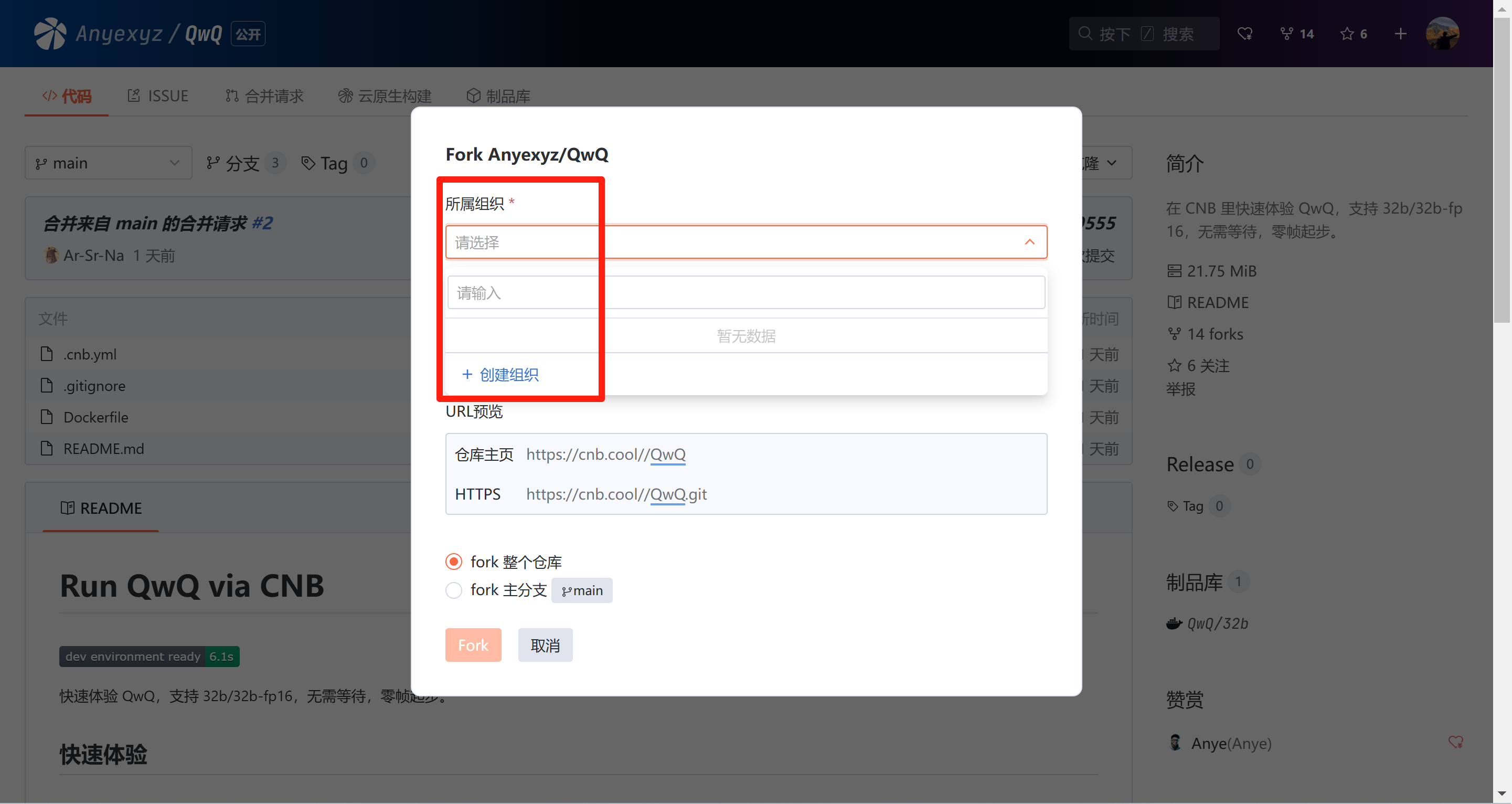Click the Anyexyz owner name in header
Image resolution: width=1512 pixels, height=804 pixels.
click(x=119, y=34)
